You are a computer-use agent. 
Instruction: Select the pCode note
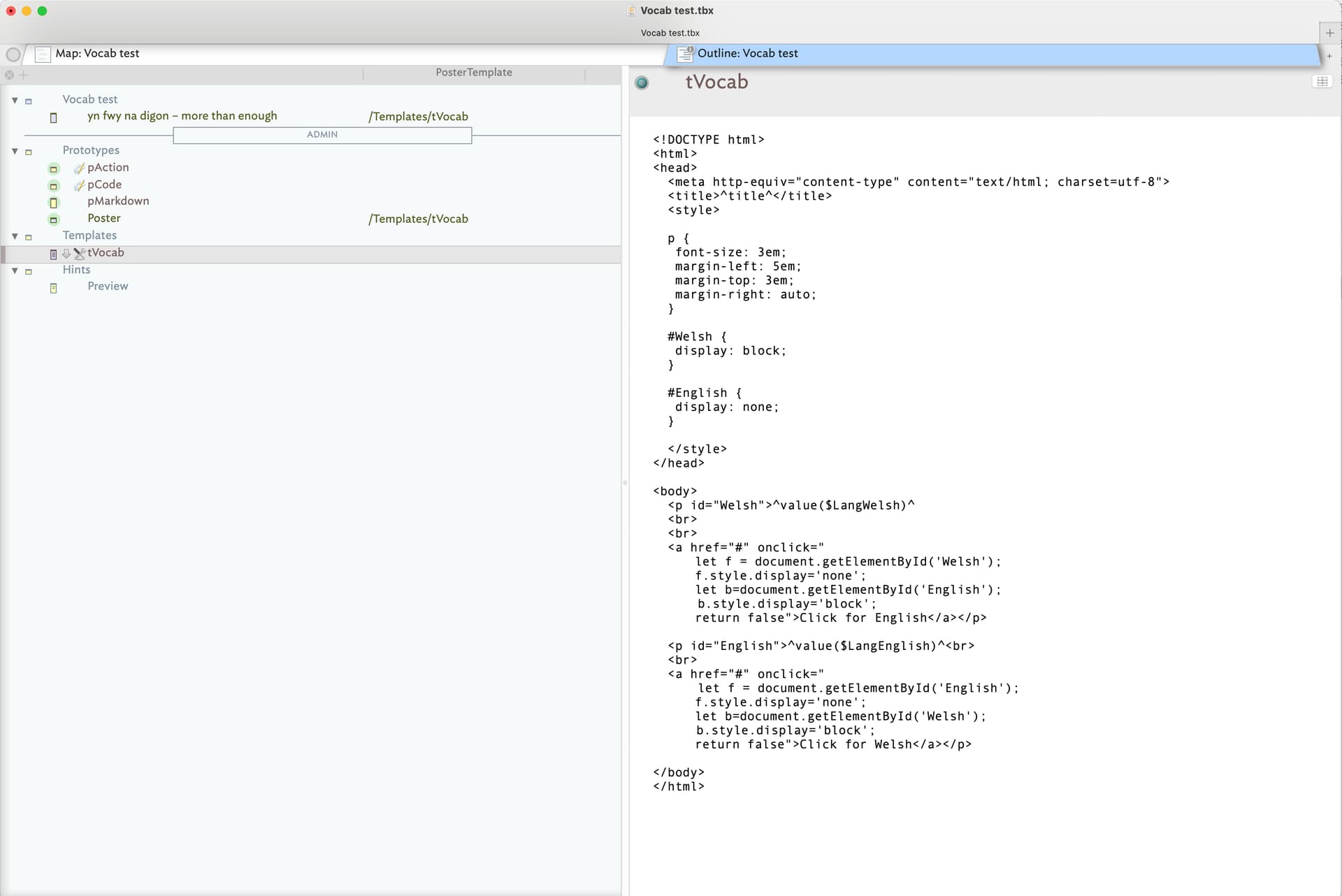pyautogui.click(x=104, y=185)
